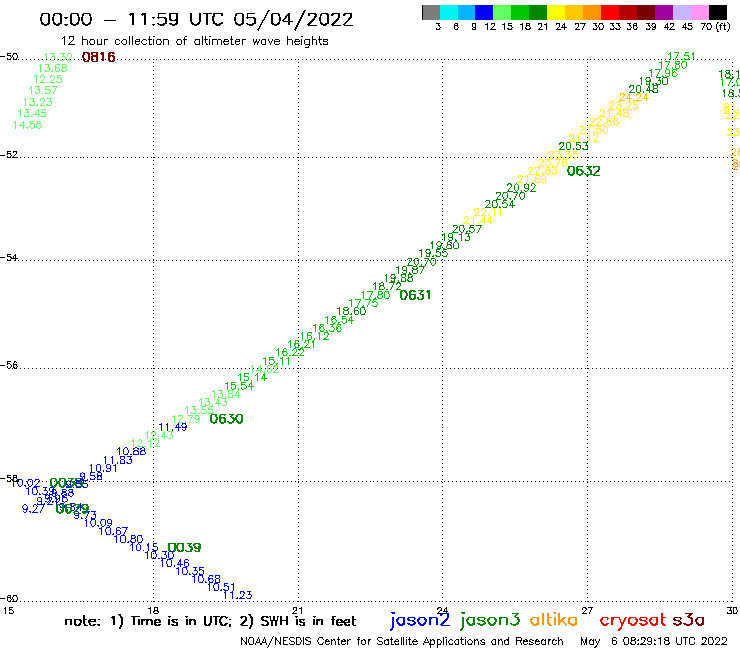Click the -54 latitude axis label

pyautogui.click(x=9, y=258)
